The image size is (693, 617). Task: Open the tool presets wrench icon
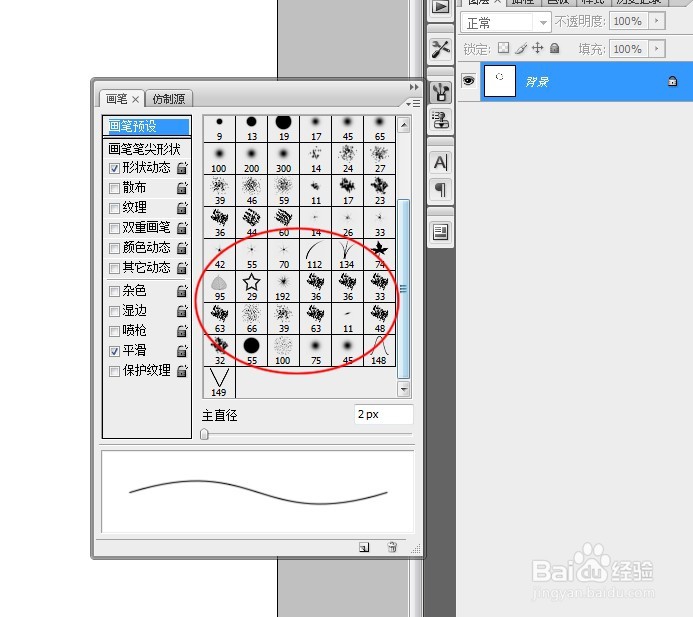tap(441, 49)
